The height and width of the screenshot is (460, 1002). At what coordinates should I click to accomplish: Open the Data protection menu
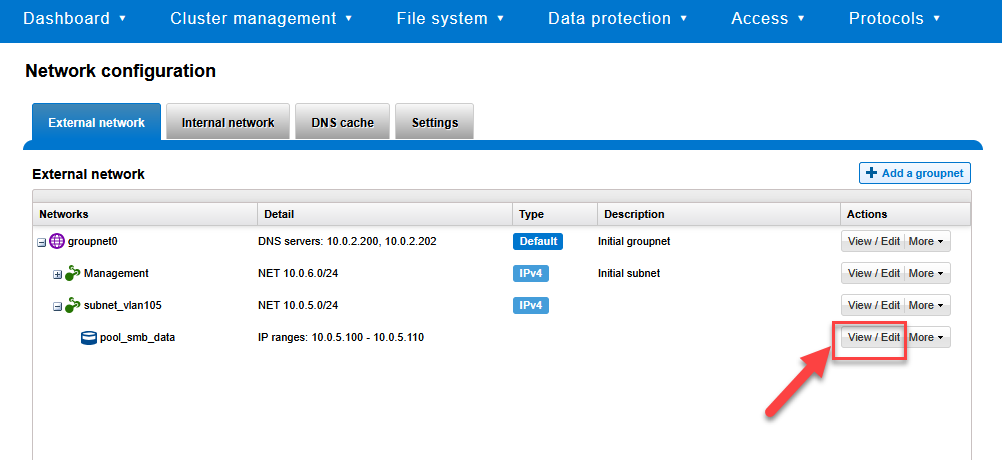(617, 18)
